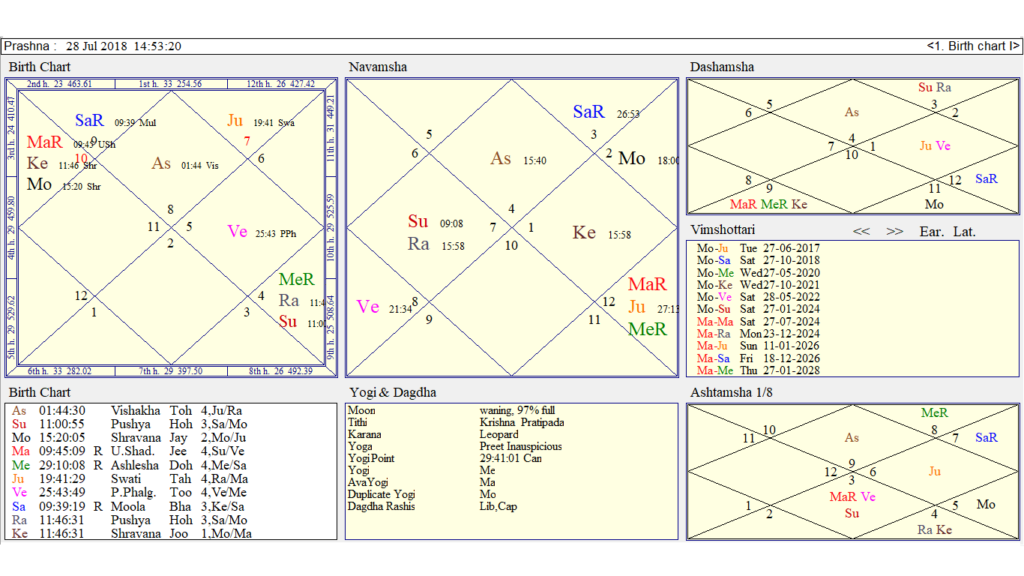The height and width of the screenshot is (576, 1024).
Task: Select the Ma-Sa dasha row dated 18-12-2026
Action: coord(758,358)
